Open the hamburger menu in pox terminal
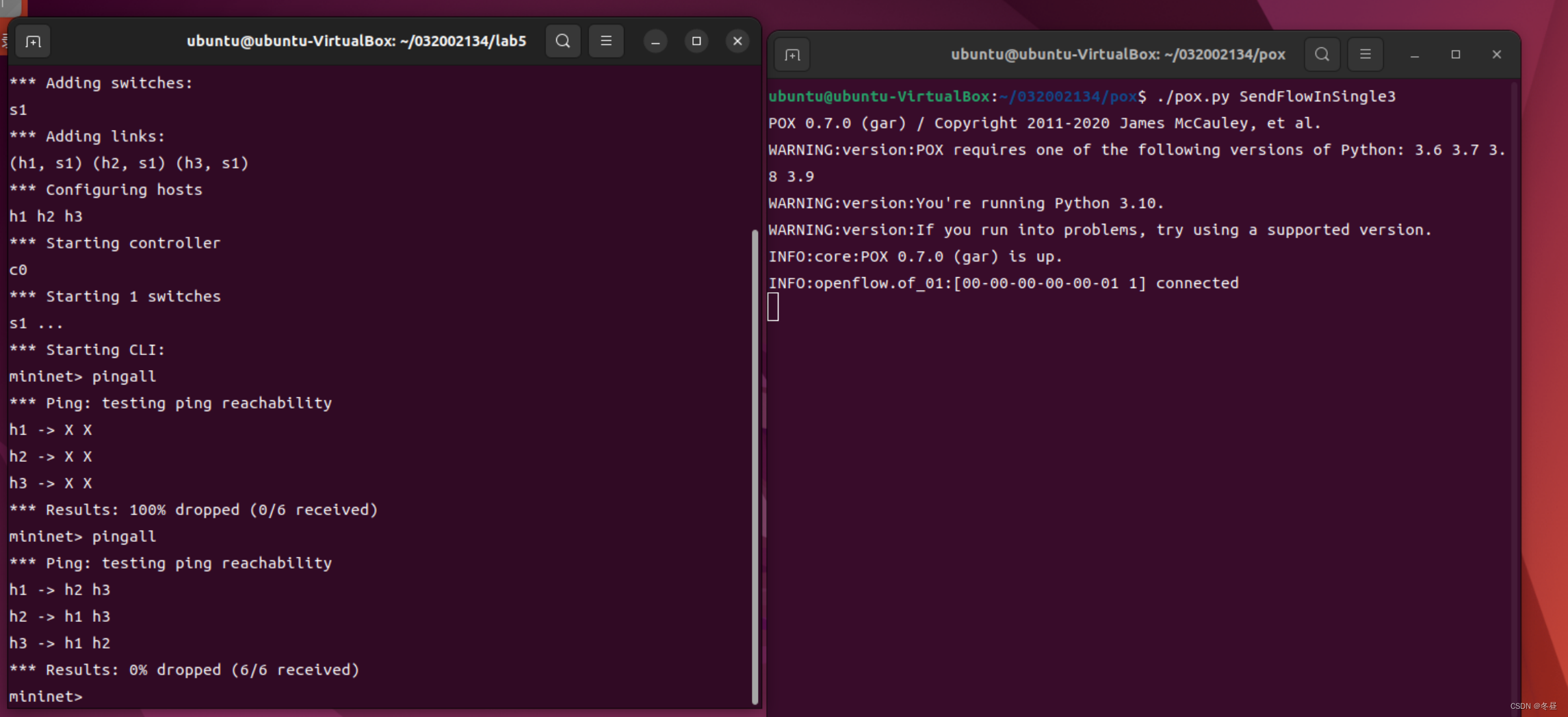This screenshot has height=717, width=1568. (x=1366, y=54)
